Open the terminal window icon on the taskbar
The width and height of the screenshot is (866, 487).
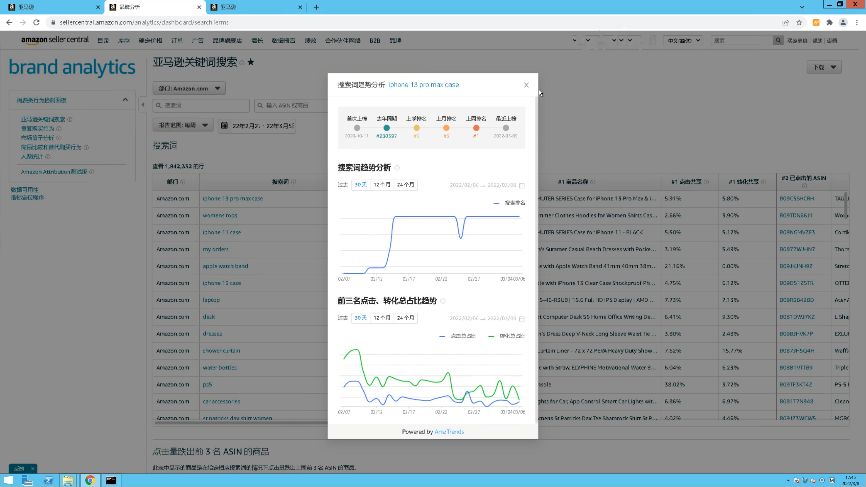click(111, 480)
